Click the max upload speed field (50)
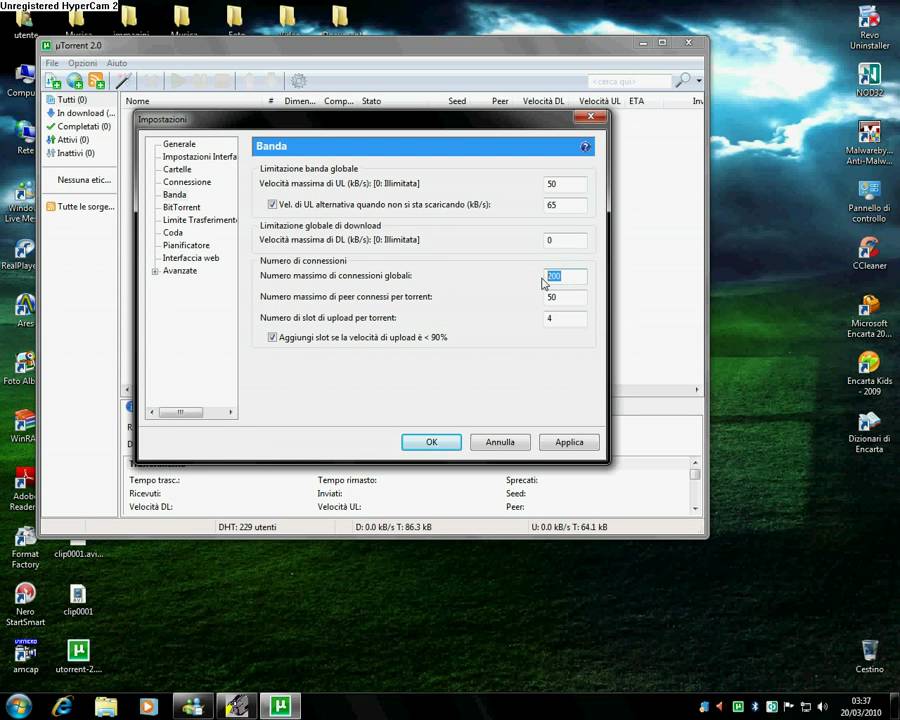 click(565, 184)
